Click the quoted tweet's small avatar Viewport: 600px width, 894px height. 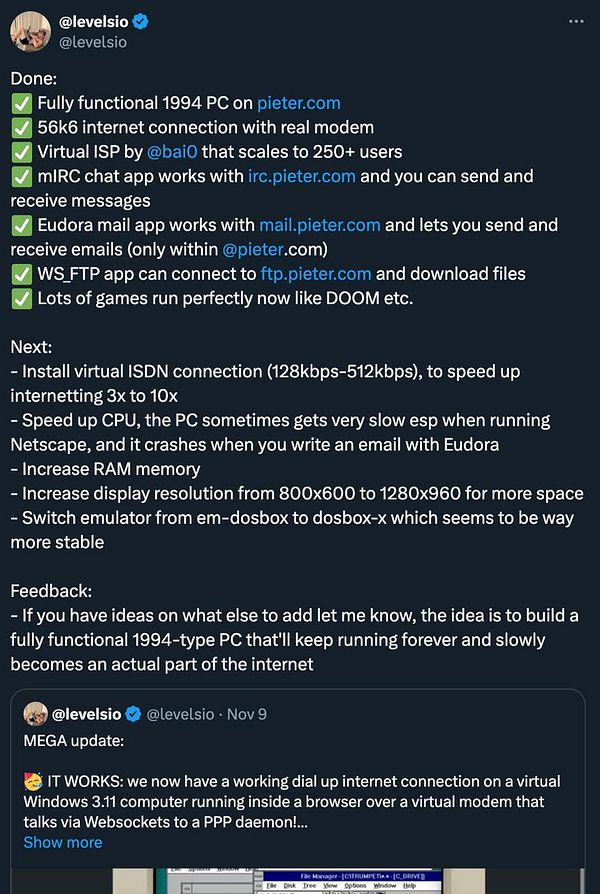pyautogui.click(x=35, y=714)
